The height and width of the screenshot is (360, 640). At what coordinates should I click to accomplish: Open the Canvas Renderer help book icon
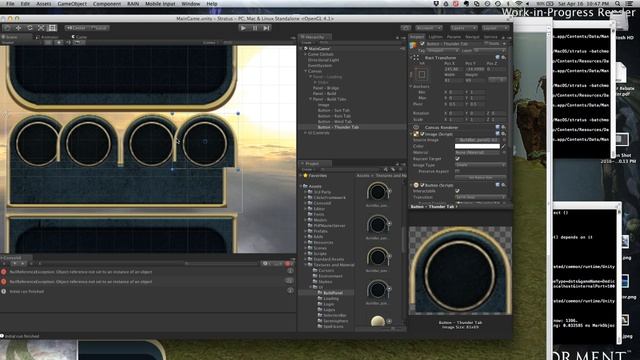pos(498,127)
